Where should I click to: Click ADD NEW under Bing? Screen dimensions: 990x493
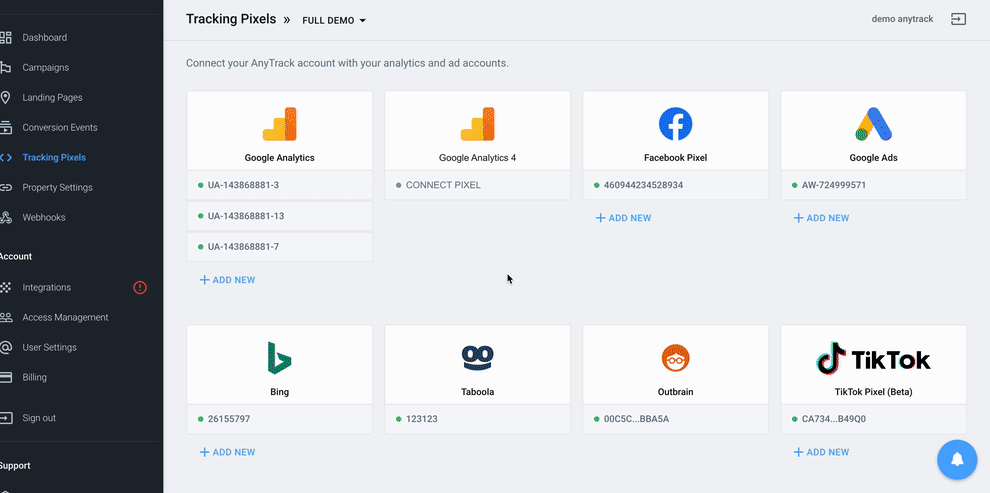coord(227,452)
